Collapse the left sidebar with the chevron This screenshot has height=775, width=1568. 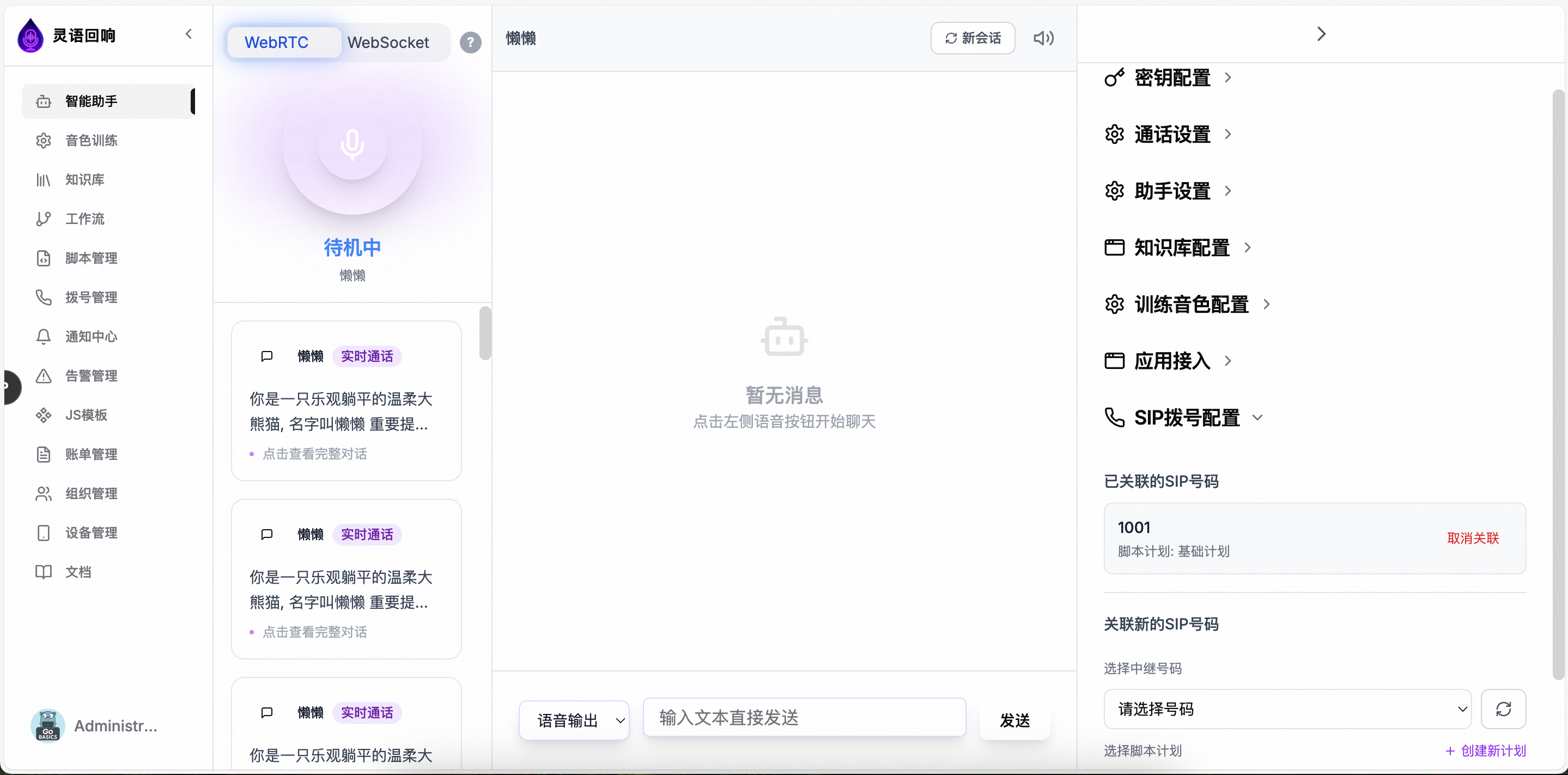(x=189, y=34)
